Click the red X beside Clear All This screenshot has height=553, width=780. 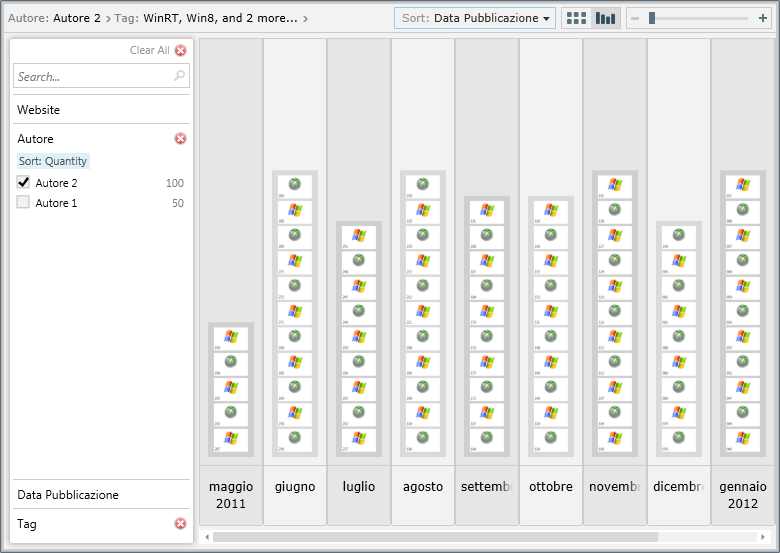[x=181, y=50]
